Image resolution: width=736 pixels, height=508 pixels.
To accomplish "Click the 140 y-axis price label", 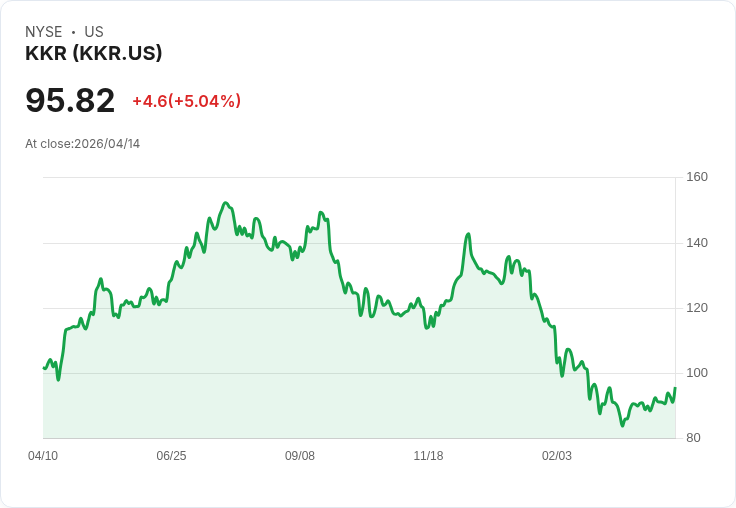I will tap(697, 243).
